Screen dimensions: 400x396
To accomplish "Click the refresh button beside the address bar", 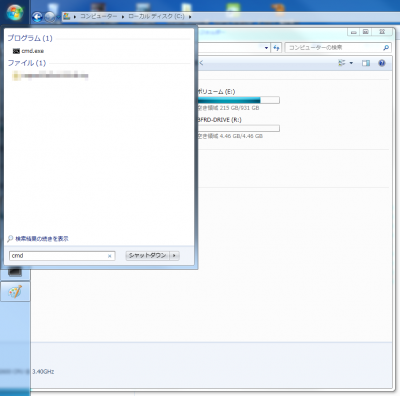I will pos(276,48).
